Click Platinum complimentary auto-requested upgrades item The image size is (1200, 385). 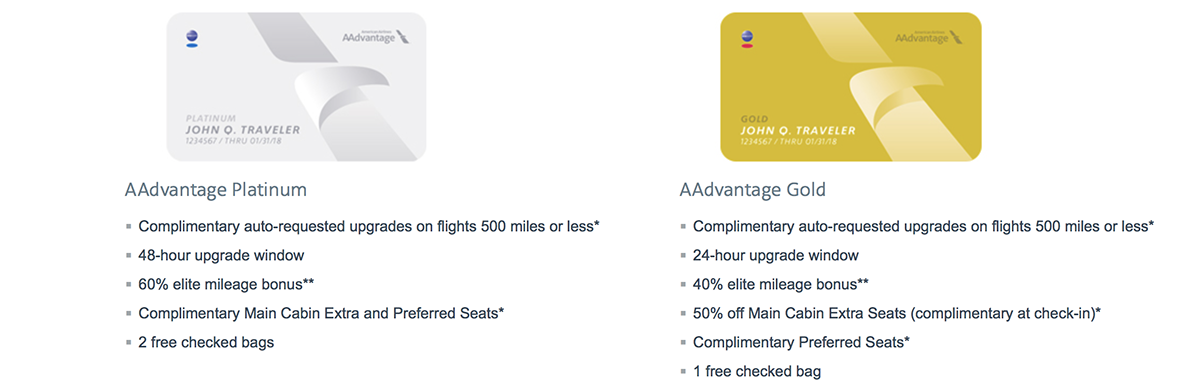(x=369, y=226)
